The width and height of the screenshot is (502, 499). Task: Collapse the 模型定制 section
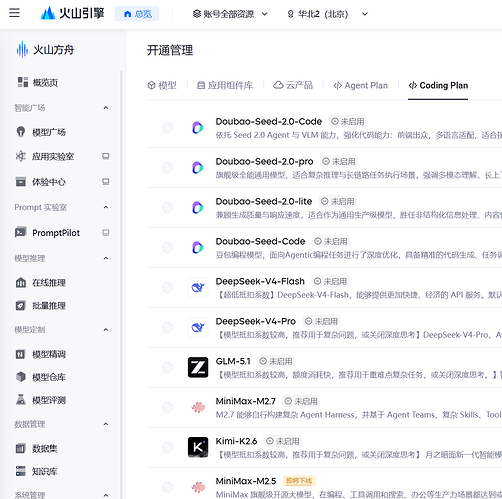pyautogui.click(x=106, y=330)
